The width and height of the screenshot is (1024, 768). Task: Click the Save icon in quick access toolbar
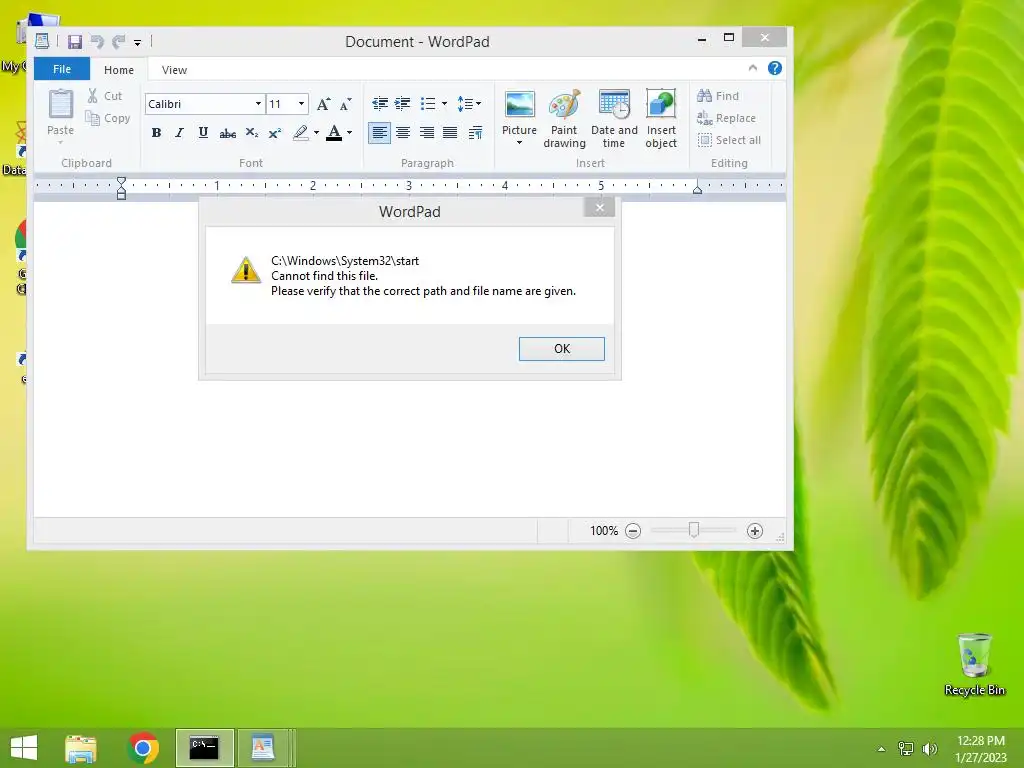[x=74, y=42]
